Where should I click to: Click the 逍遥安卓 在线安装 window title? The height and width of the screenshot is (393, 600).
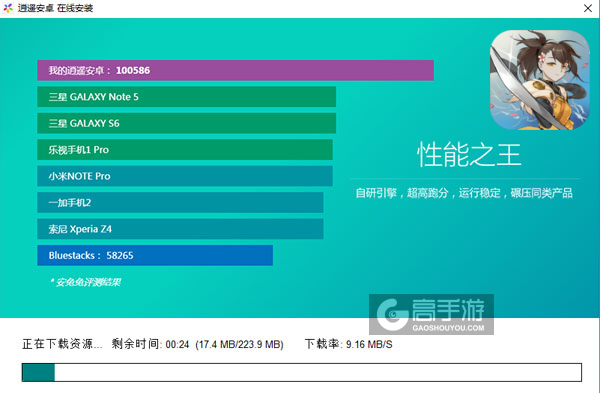[x=55, y=8]
